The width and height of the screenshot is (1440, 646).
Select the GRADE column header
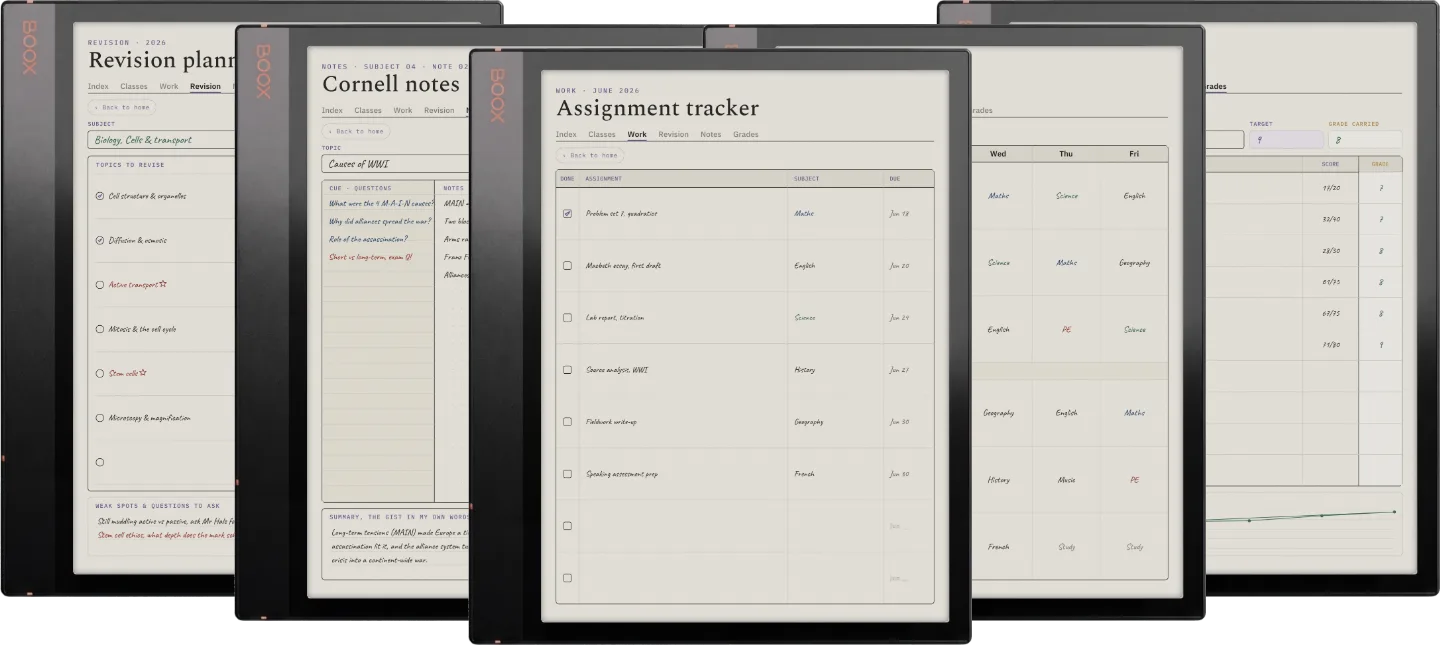point(1380,164)
